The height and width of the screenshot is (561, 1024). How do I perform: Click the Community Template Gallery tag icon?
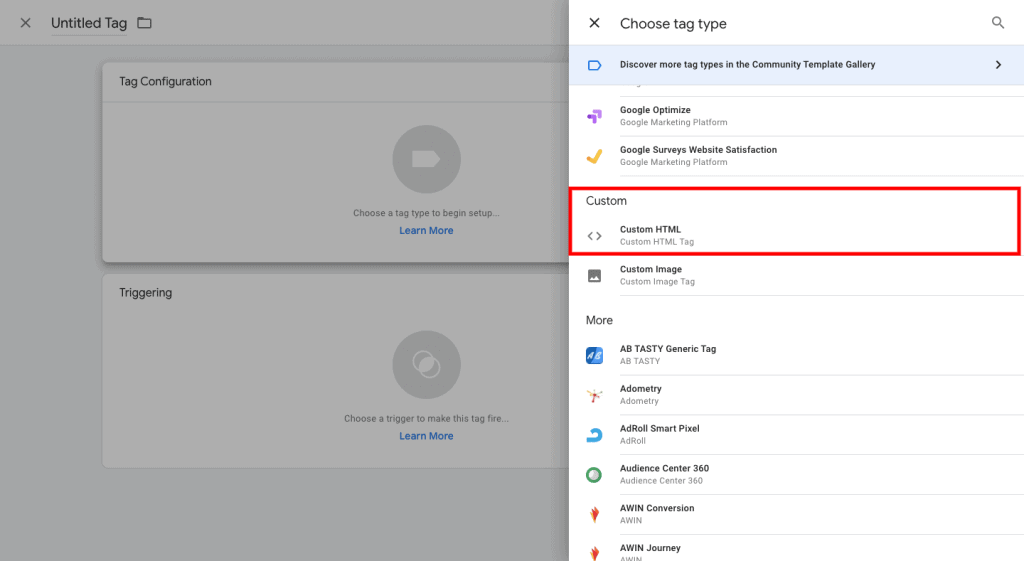point(594,65)
